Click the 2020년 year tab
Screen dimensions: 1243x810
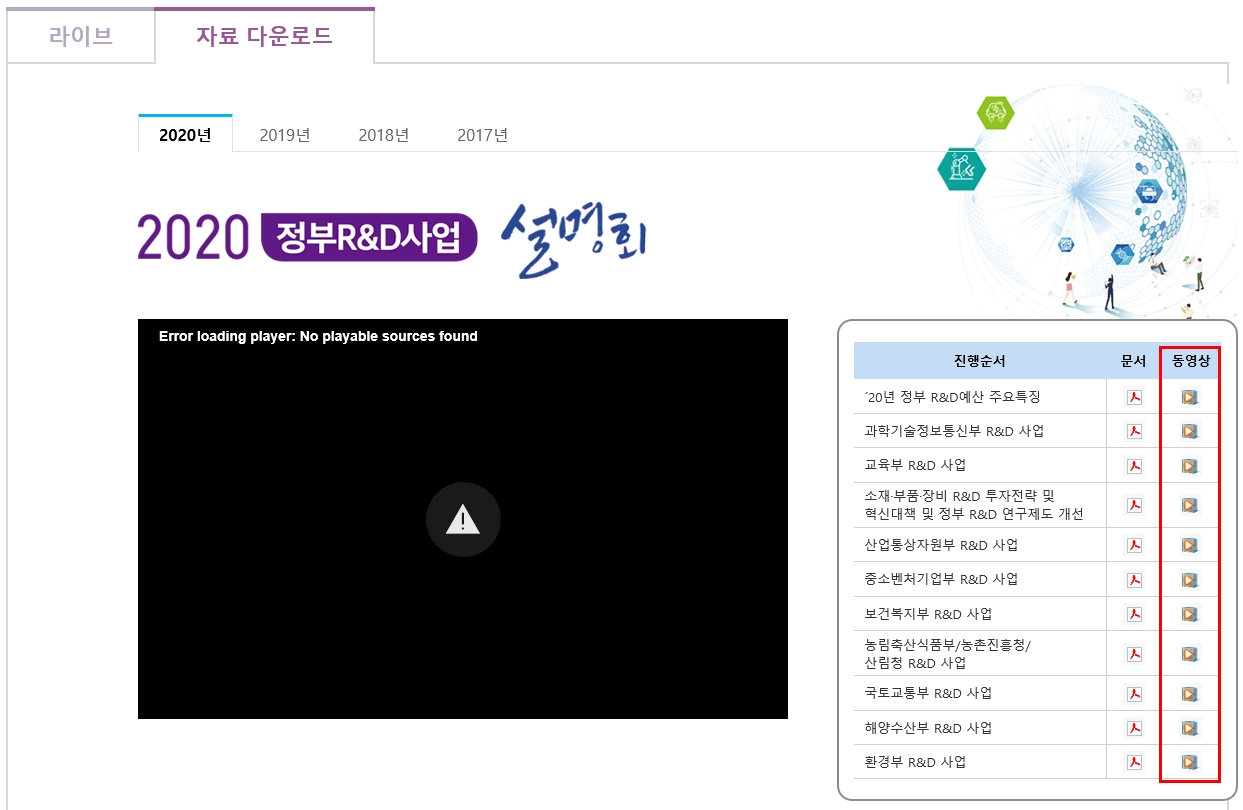coord(185,135)
